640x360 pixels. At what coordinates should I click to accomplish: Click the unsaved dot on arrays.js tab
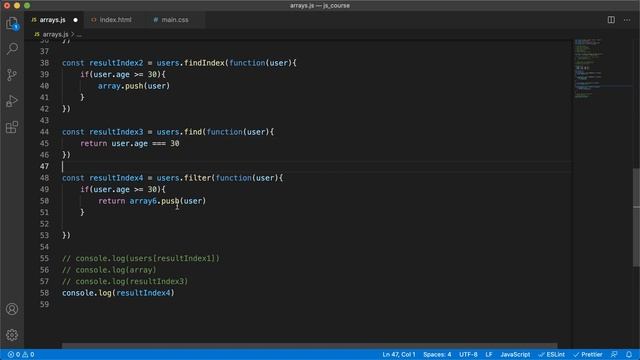[x=76, y=20]
